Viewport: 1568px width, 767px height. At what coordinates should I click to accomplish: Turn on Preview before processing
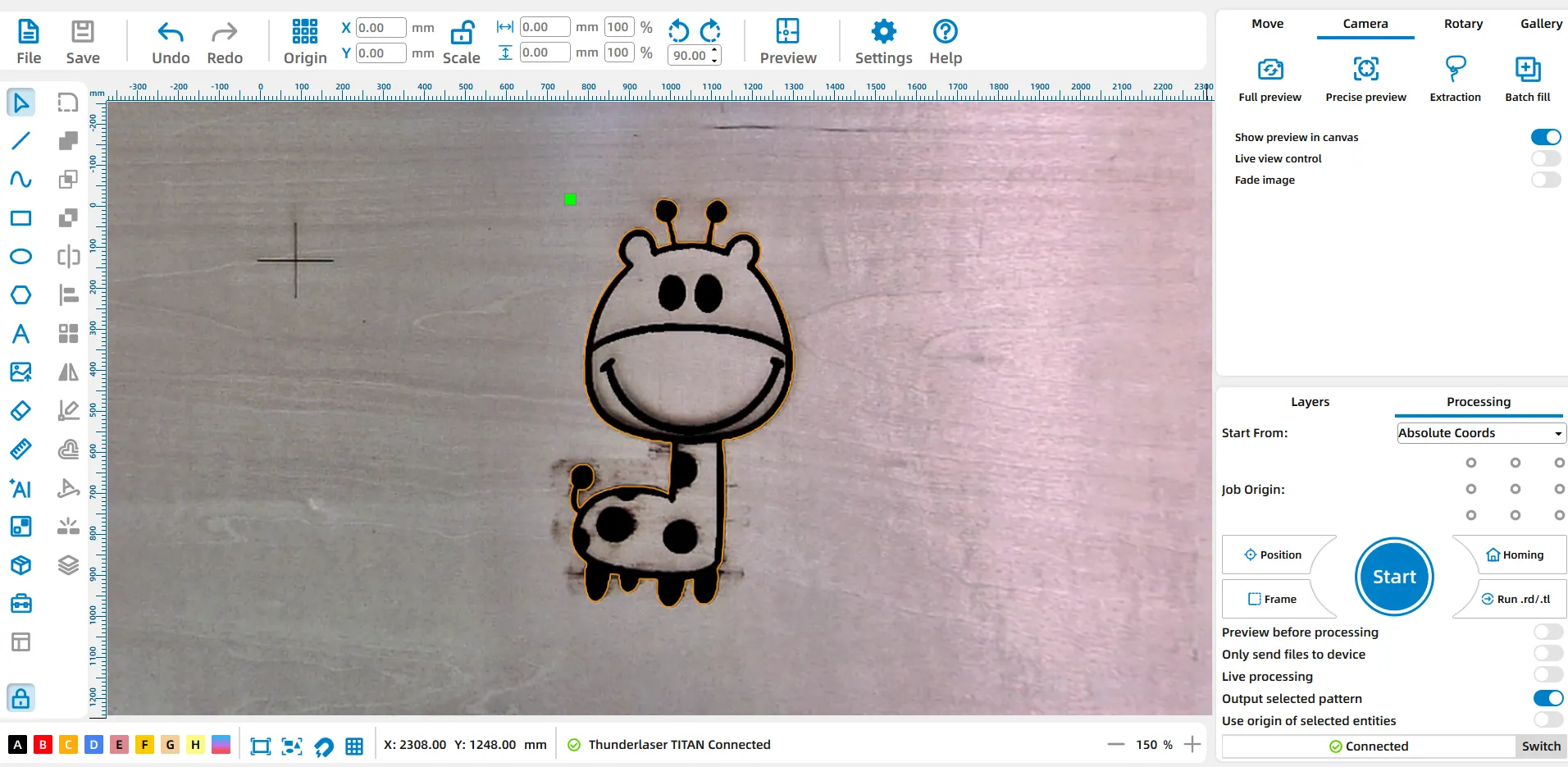[x=1547, y=632]
